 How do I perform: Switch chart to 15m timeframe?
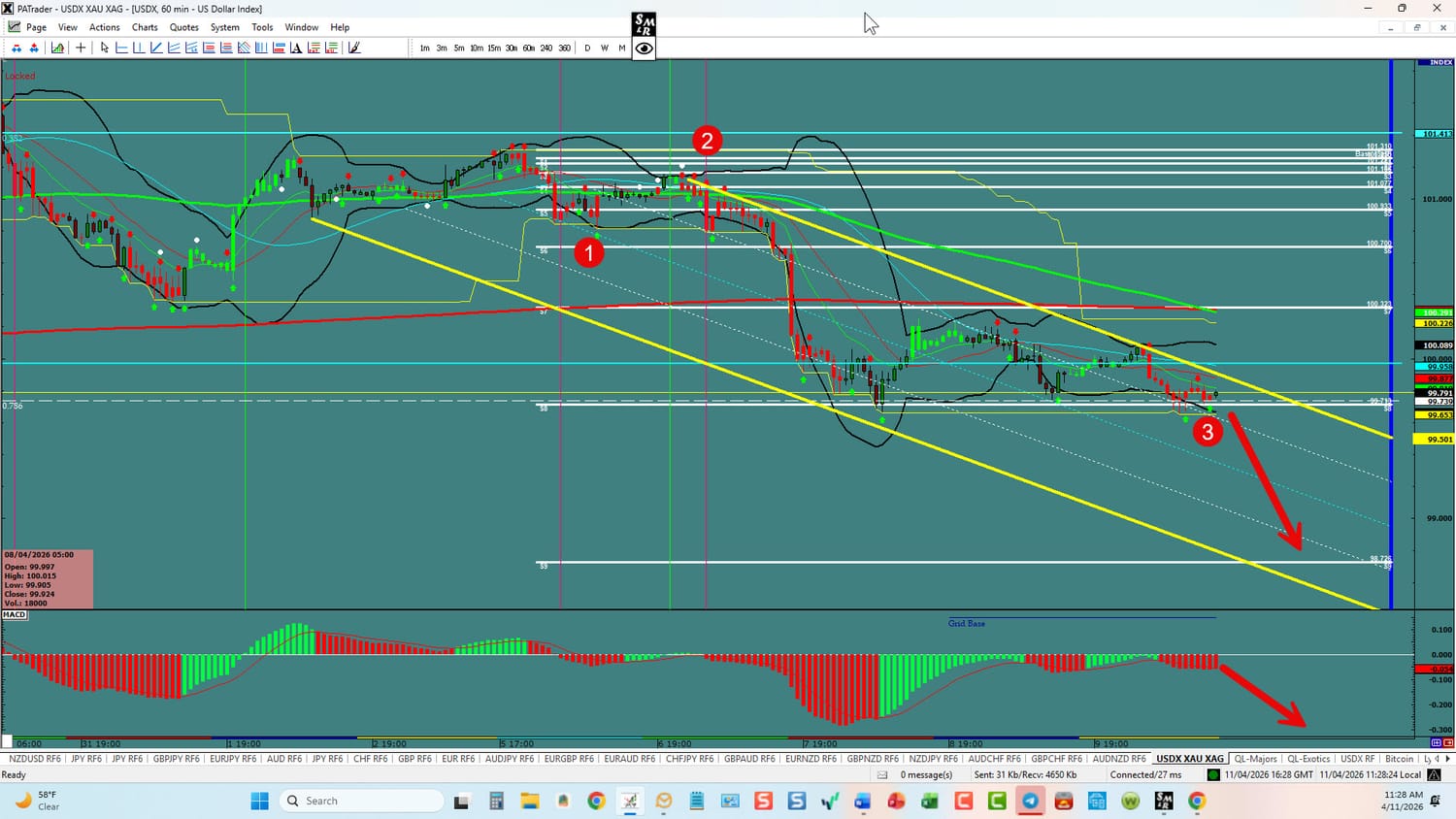(x=494, y=48)
